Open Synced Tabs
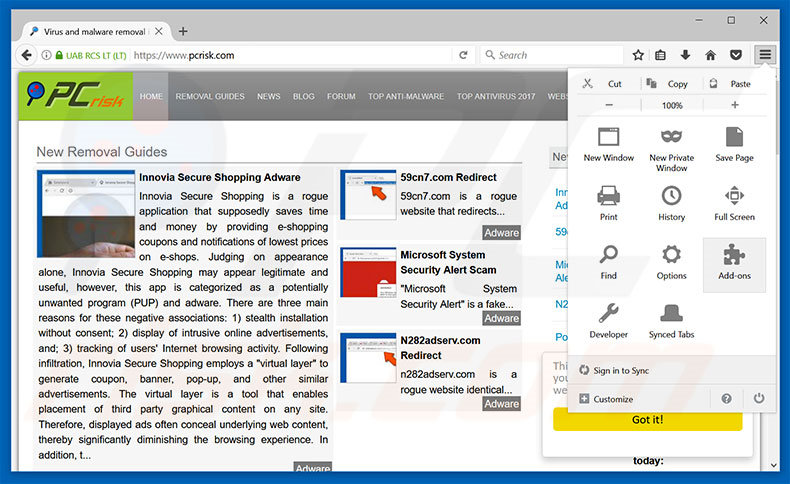The height and width of the screenshot is (484, 790). tap(671, 320)
